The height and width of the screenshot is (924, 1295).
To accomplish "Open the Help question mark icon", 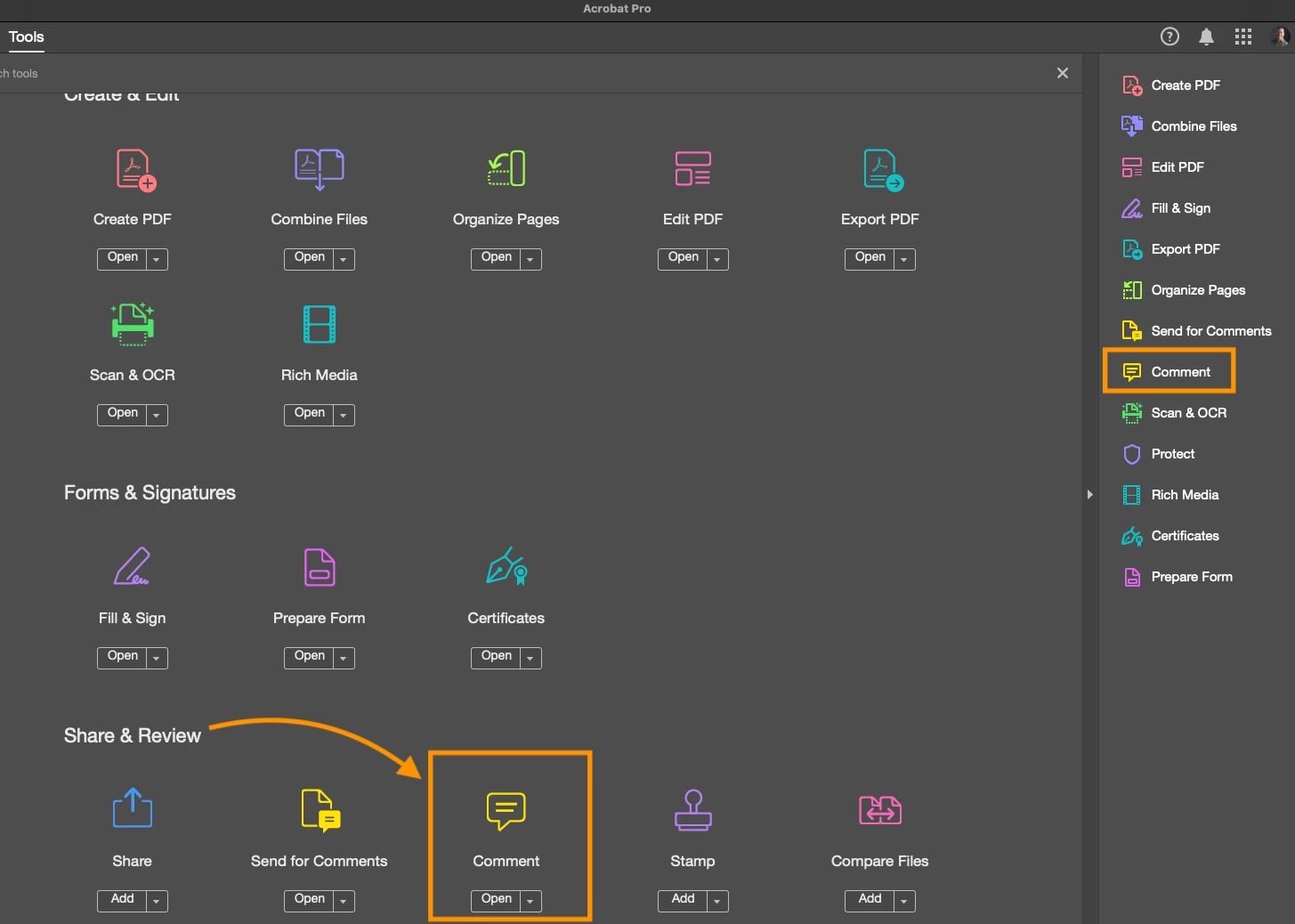I will [1170, 36].
